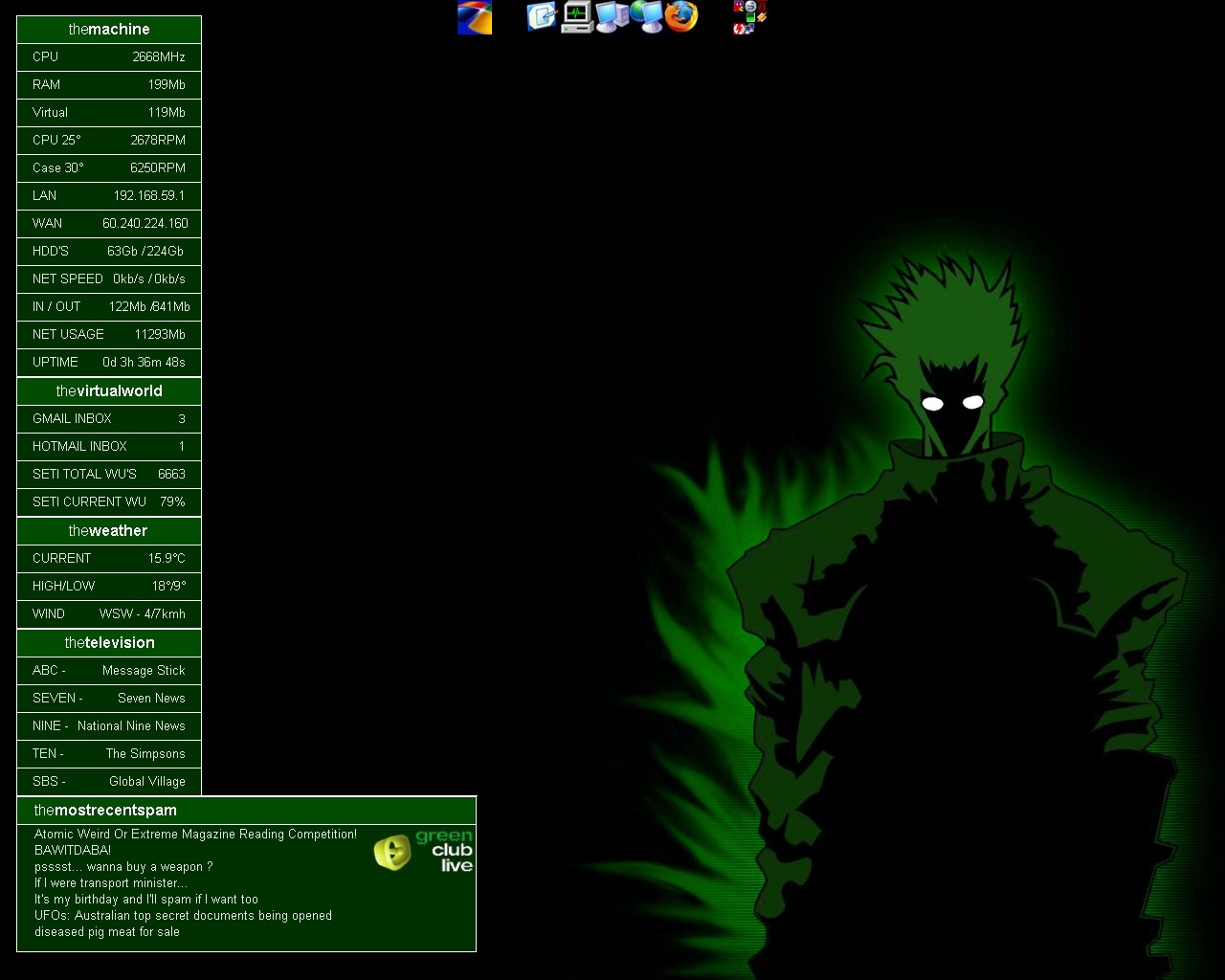Click the Show Desktop icon
The height and width of the screenshot is (980, 1225).
coord(541,16)
